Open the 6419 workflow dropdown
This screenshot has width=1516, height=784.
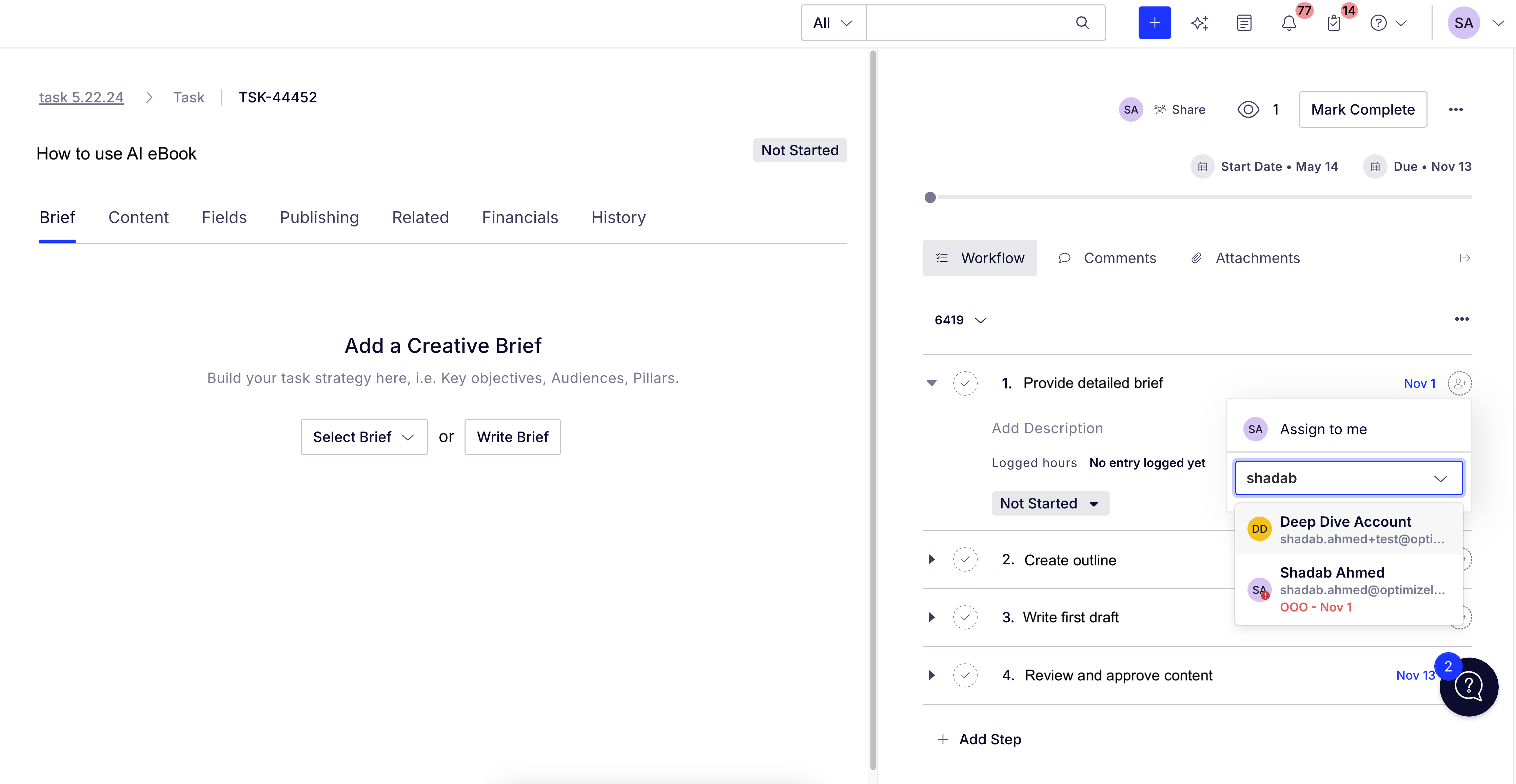point(961,320)
